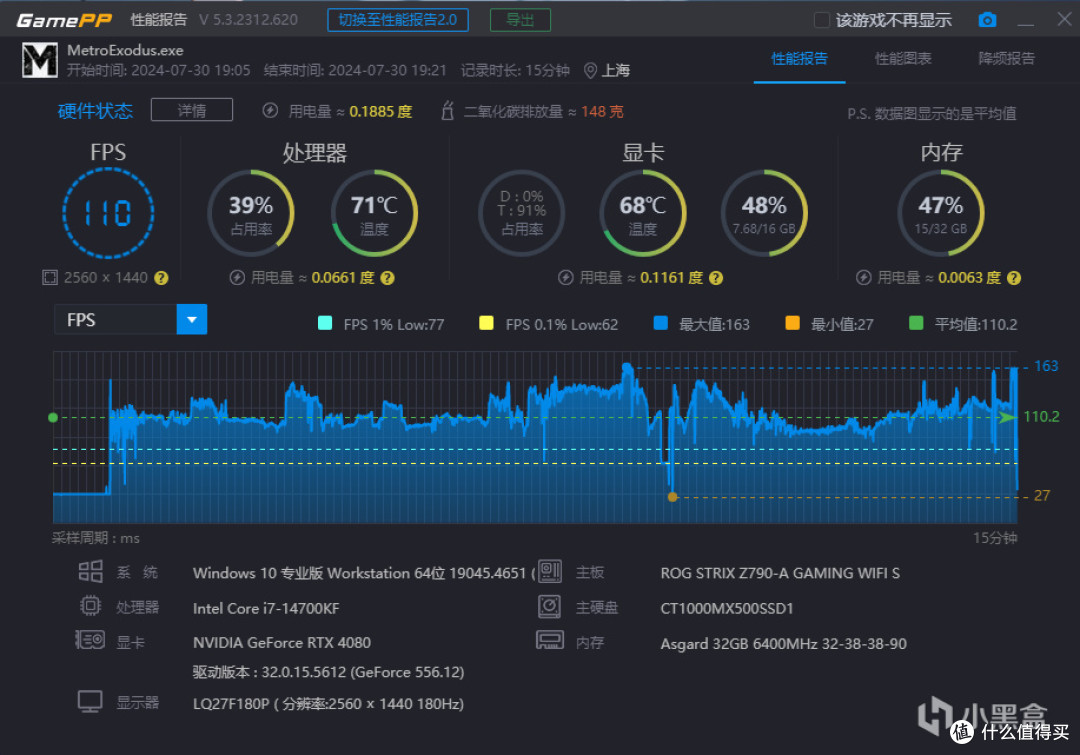The height and width of the screenshot is (755, 1080).
Task: Click the resolution icon beside 2560 x 1440
Action: click(50, 278)
